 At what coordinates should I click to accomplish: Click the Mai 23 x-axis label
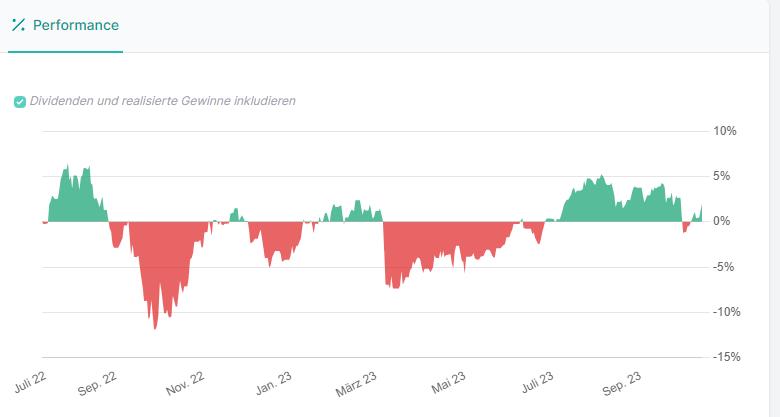click(x=448, y=383)
